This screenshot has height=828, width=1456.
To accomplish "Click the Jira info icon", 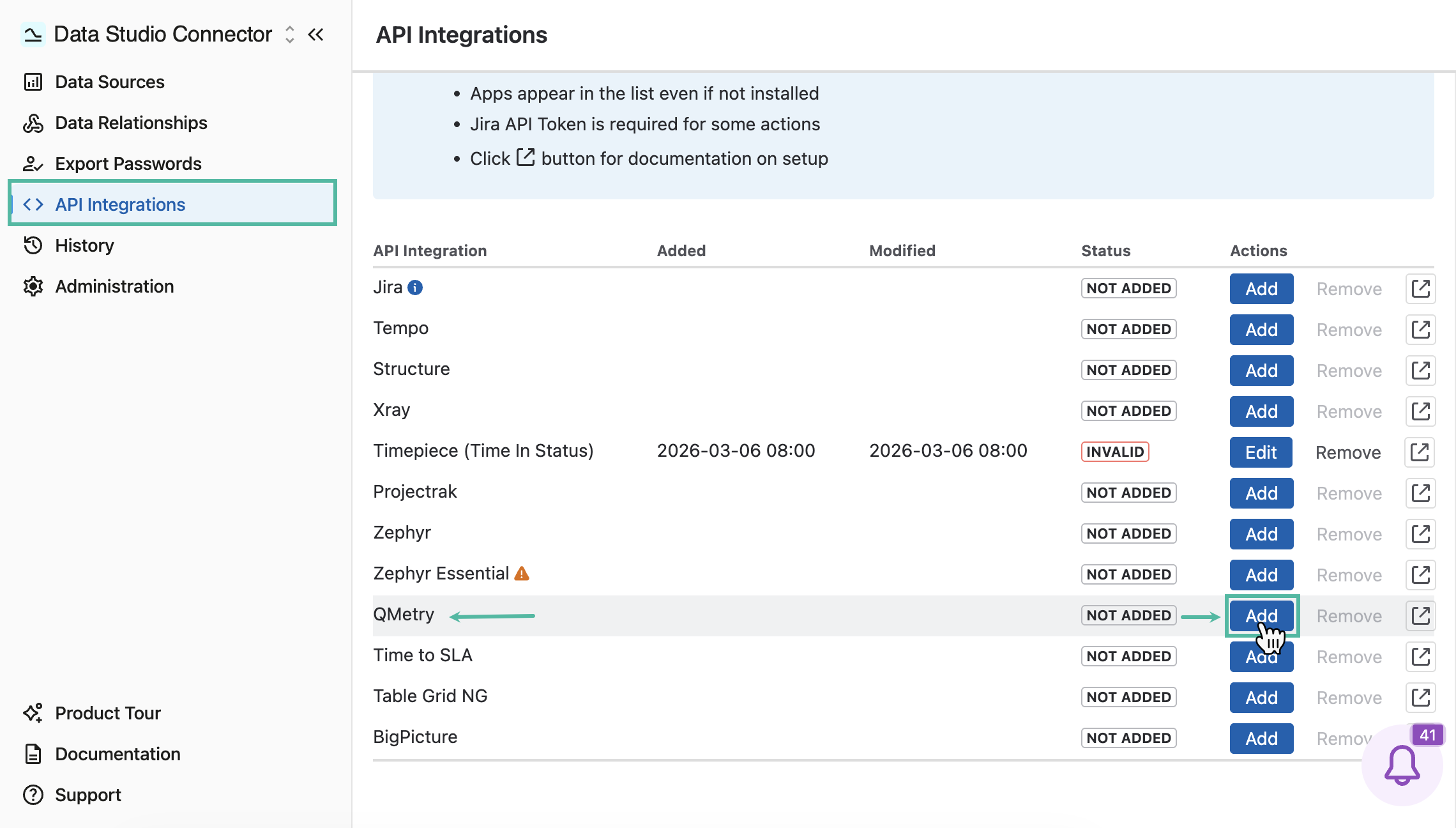I will 415,287.
